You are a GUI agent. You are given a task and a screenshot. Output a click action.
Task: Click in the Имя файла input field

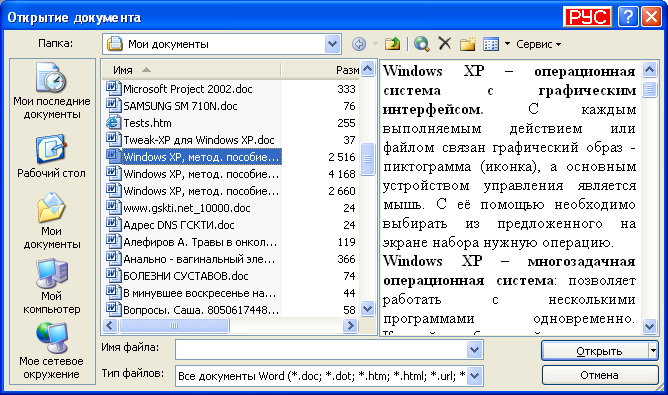(x=321, y=350)
